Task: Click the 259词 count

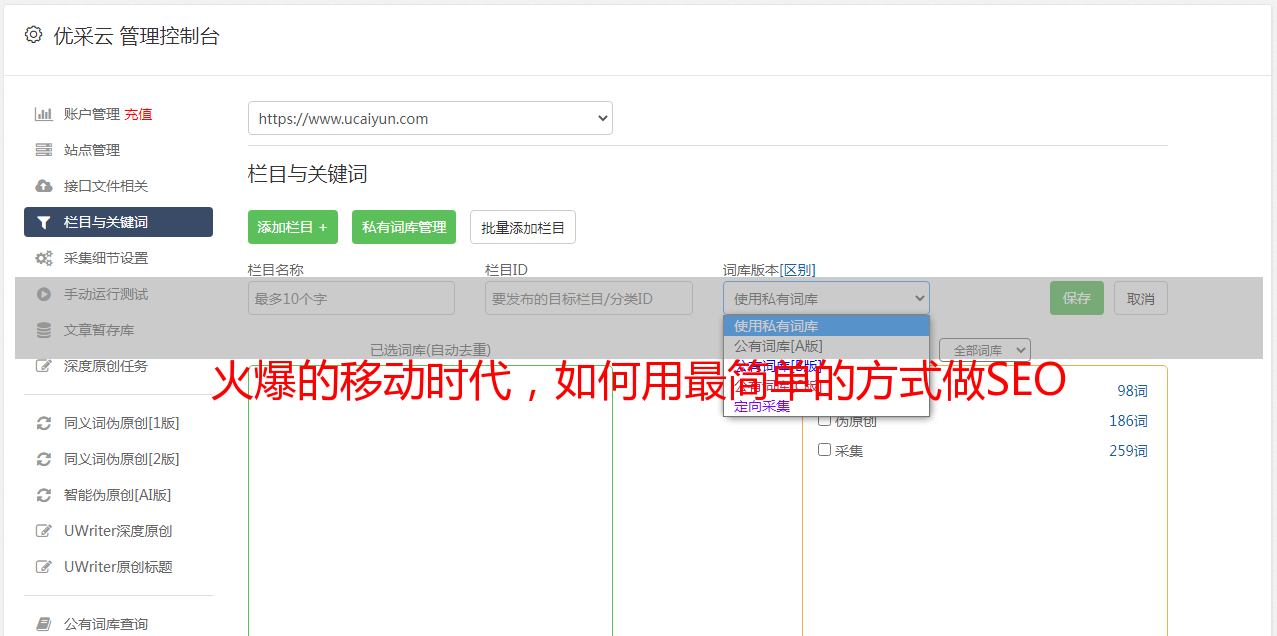Action: point(1128,451)
